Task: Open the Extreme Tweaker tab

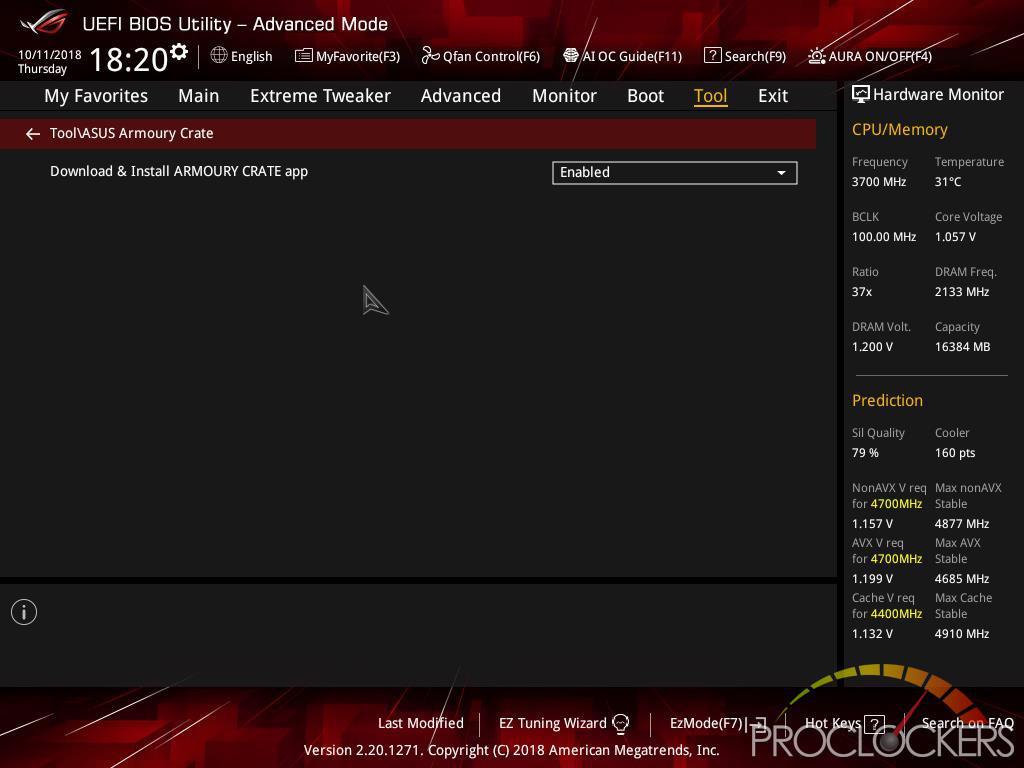Action: pos(320,96)
